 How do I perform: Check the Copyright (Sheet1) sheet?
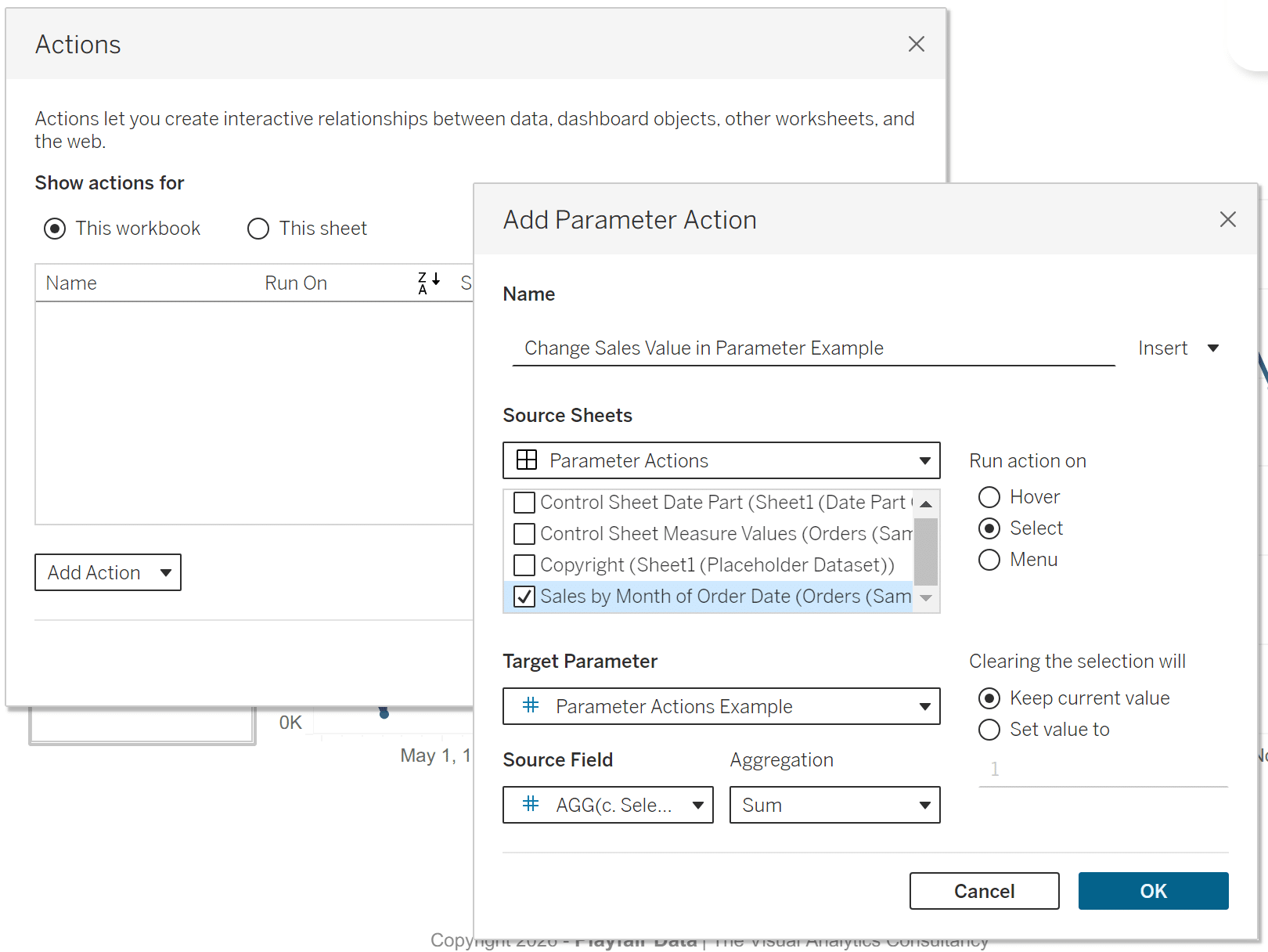[x=524, y=564]
